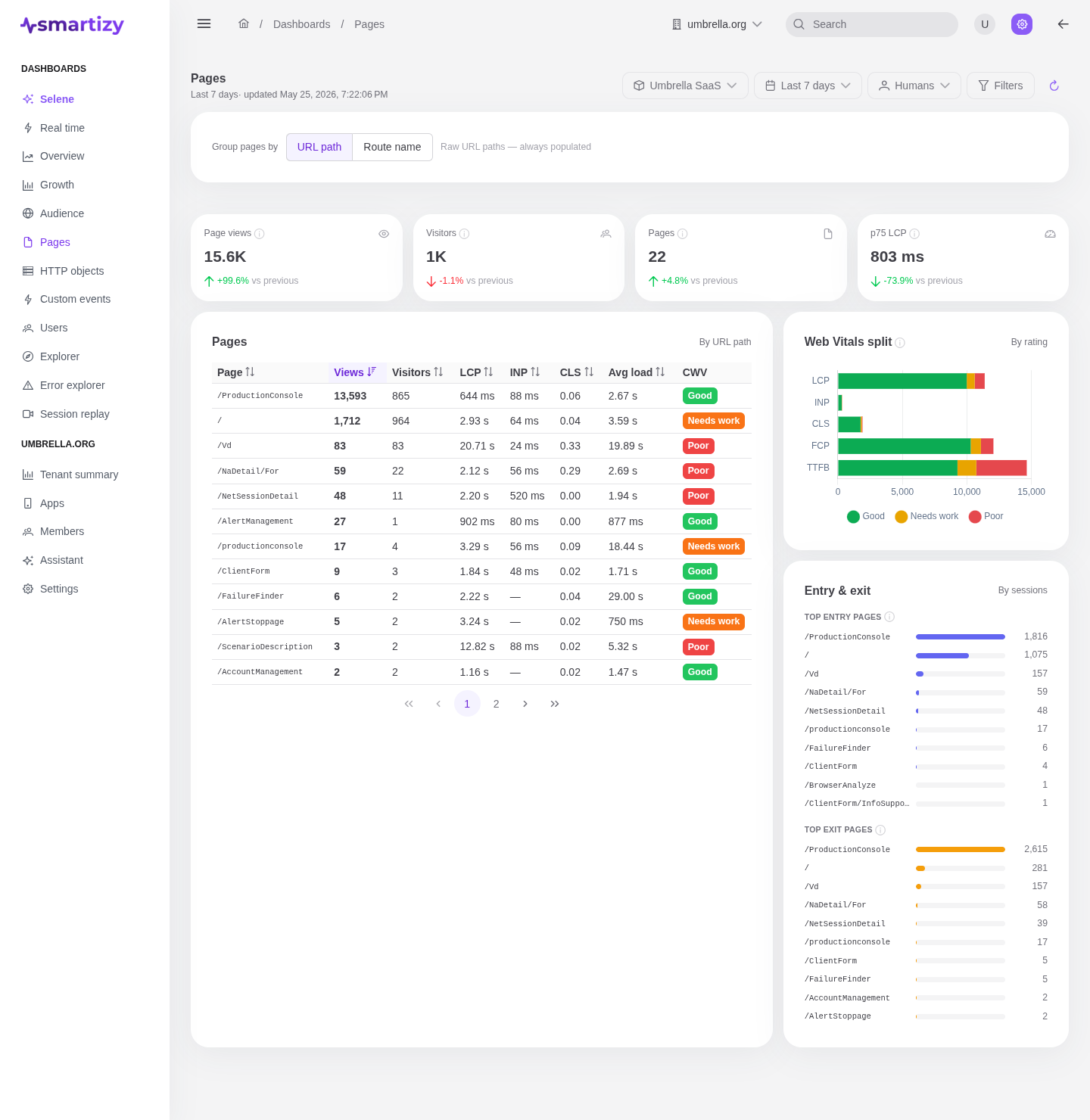Toggle Needs work legend in Web Vitals chart
Screen dimensions: 1090x1120
click(x=926, y=516)
